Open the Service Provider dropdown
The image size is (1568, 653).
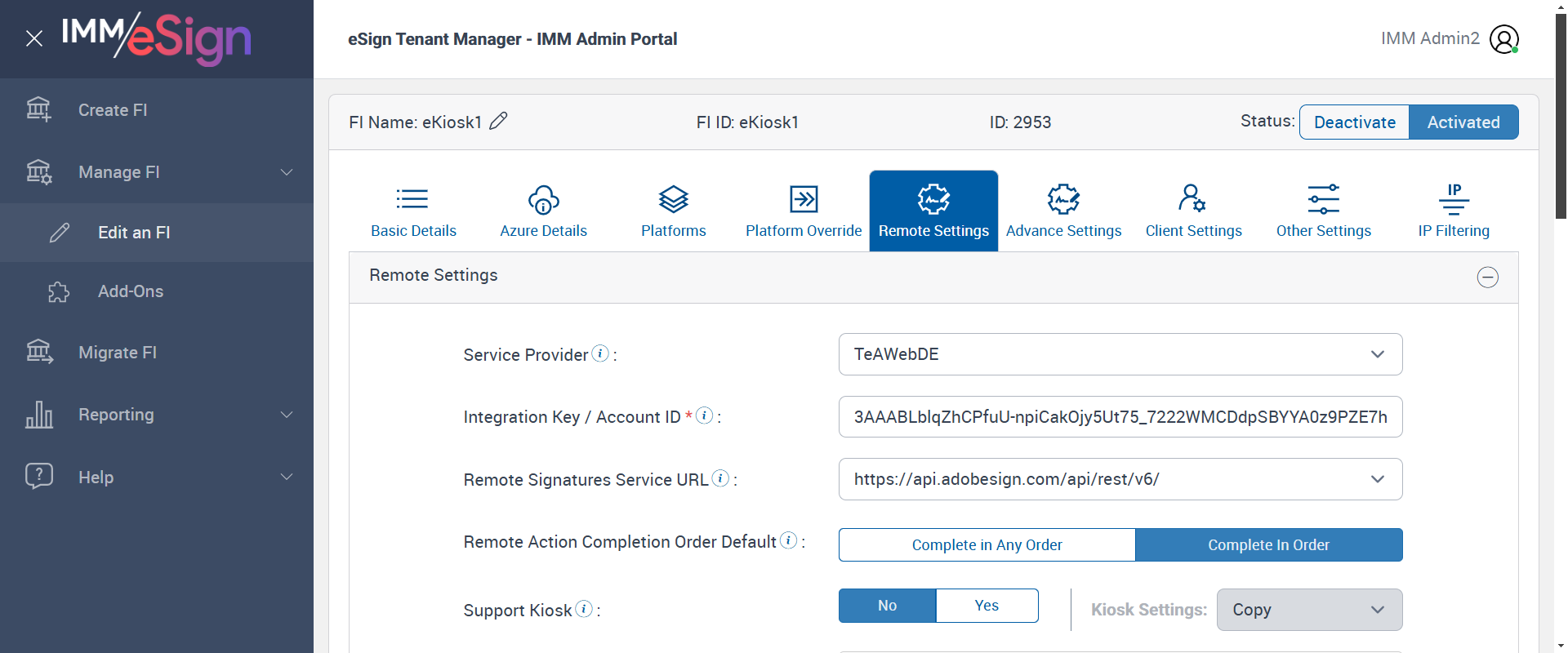coord(1120,354)
